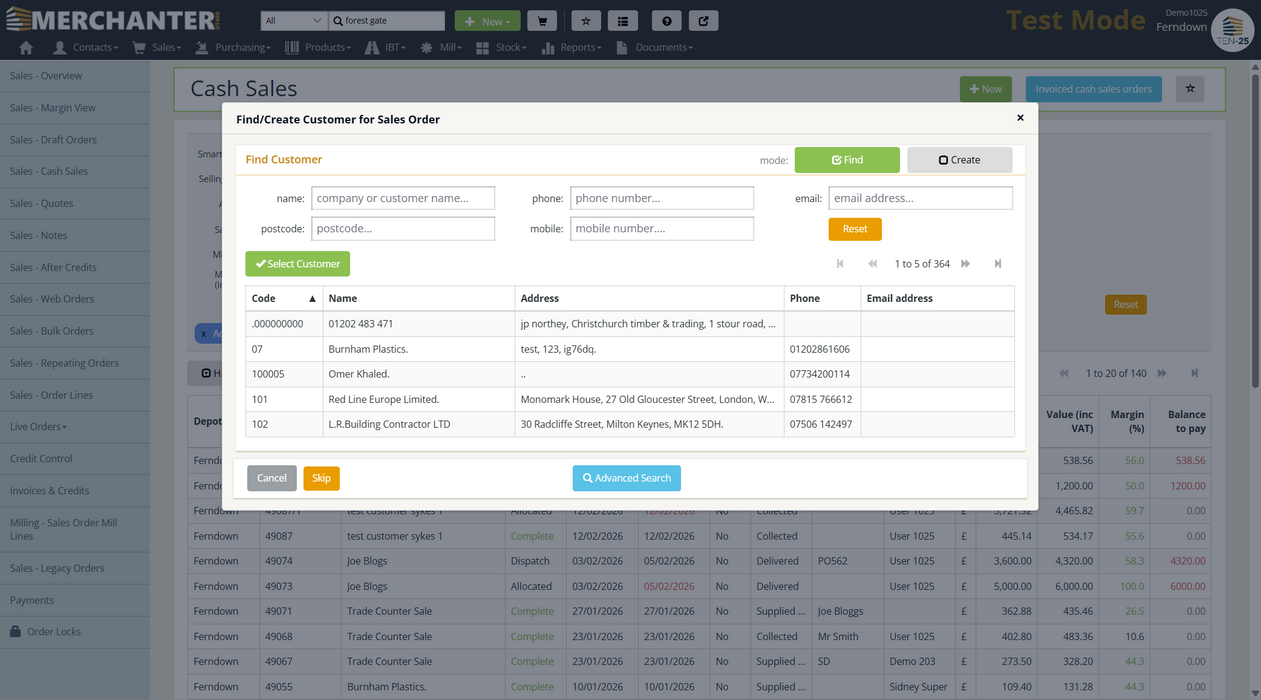Click the top search box containing forest gate
This screenshot has height=700, width=1261.
[x=387, y=21]
